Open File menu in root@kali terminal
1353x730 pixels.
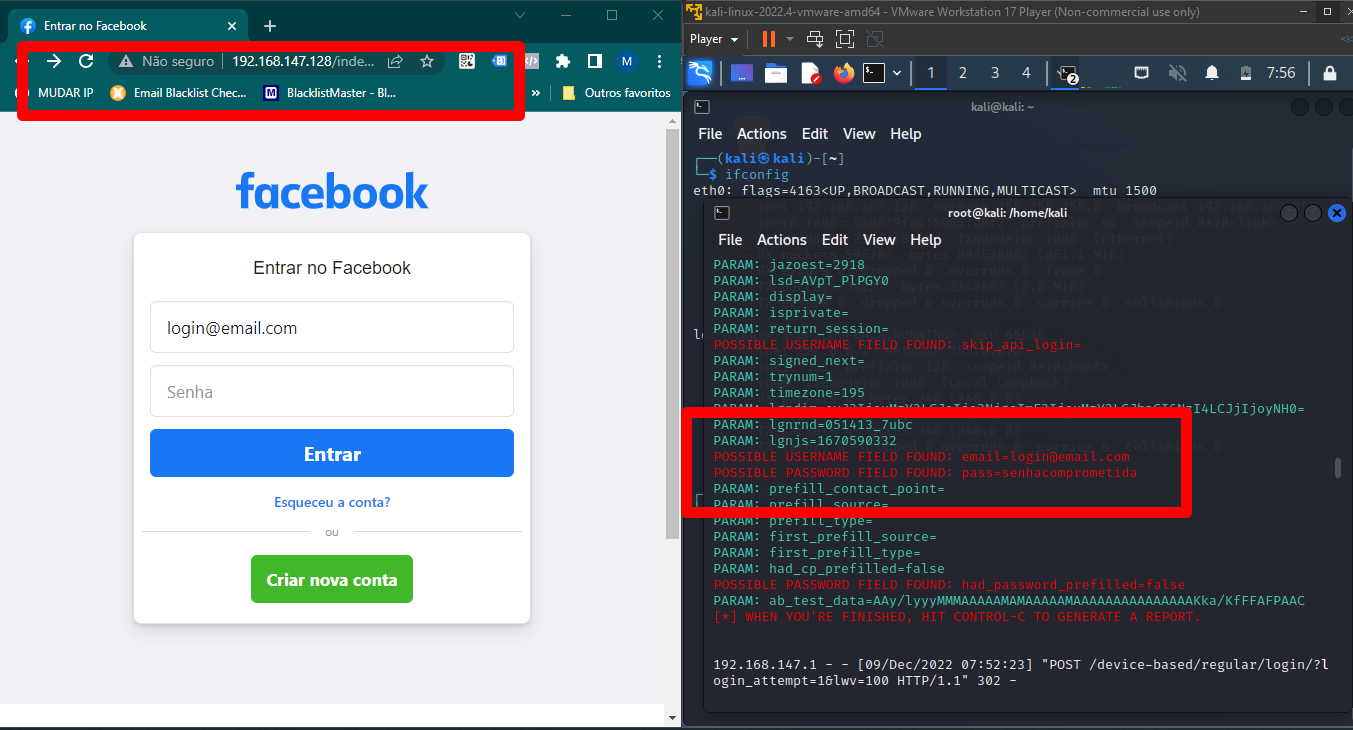(730, 240)
